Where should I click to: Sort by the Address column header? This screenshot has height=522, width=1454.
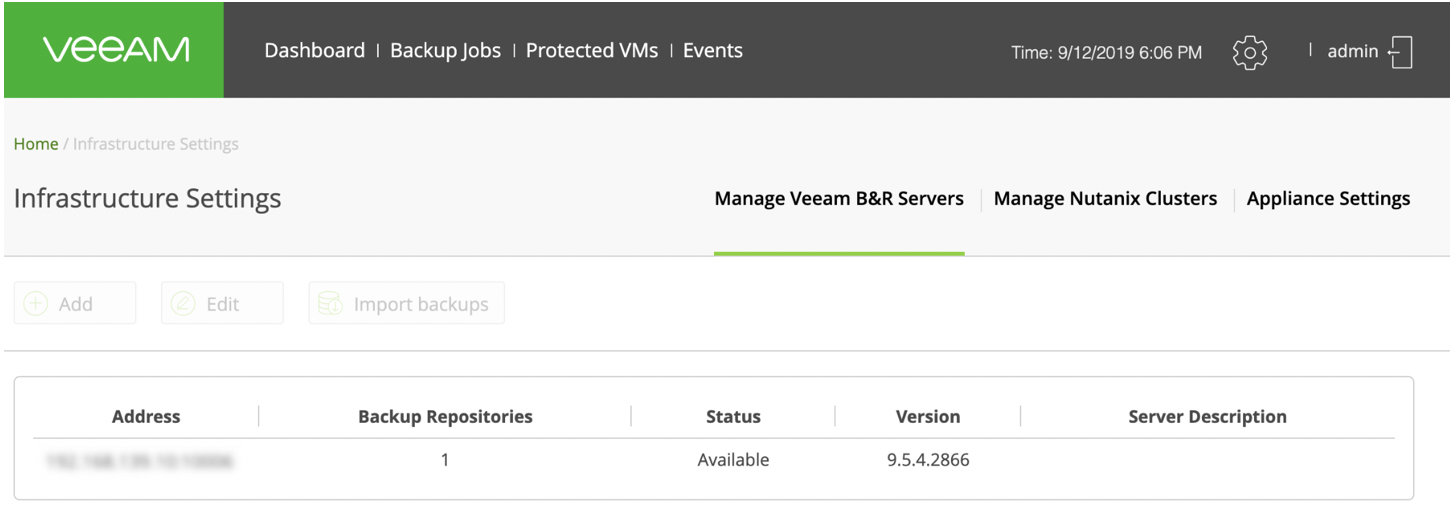pyautogui.click(x=146, y=417)
